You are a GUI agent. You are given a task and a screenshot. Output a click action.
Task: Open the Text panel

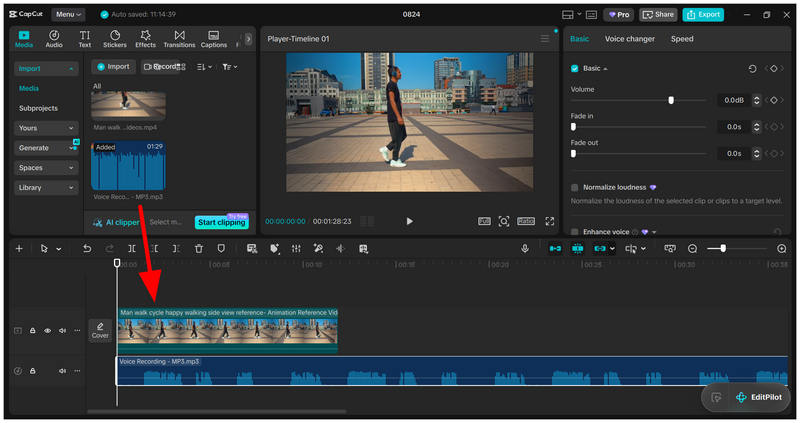tap(85, 39)
